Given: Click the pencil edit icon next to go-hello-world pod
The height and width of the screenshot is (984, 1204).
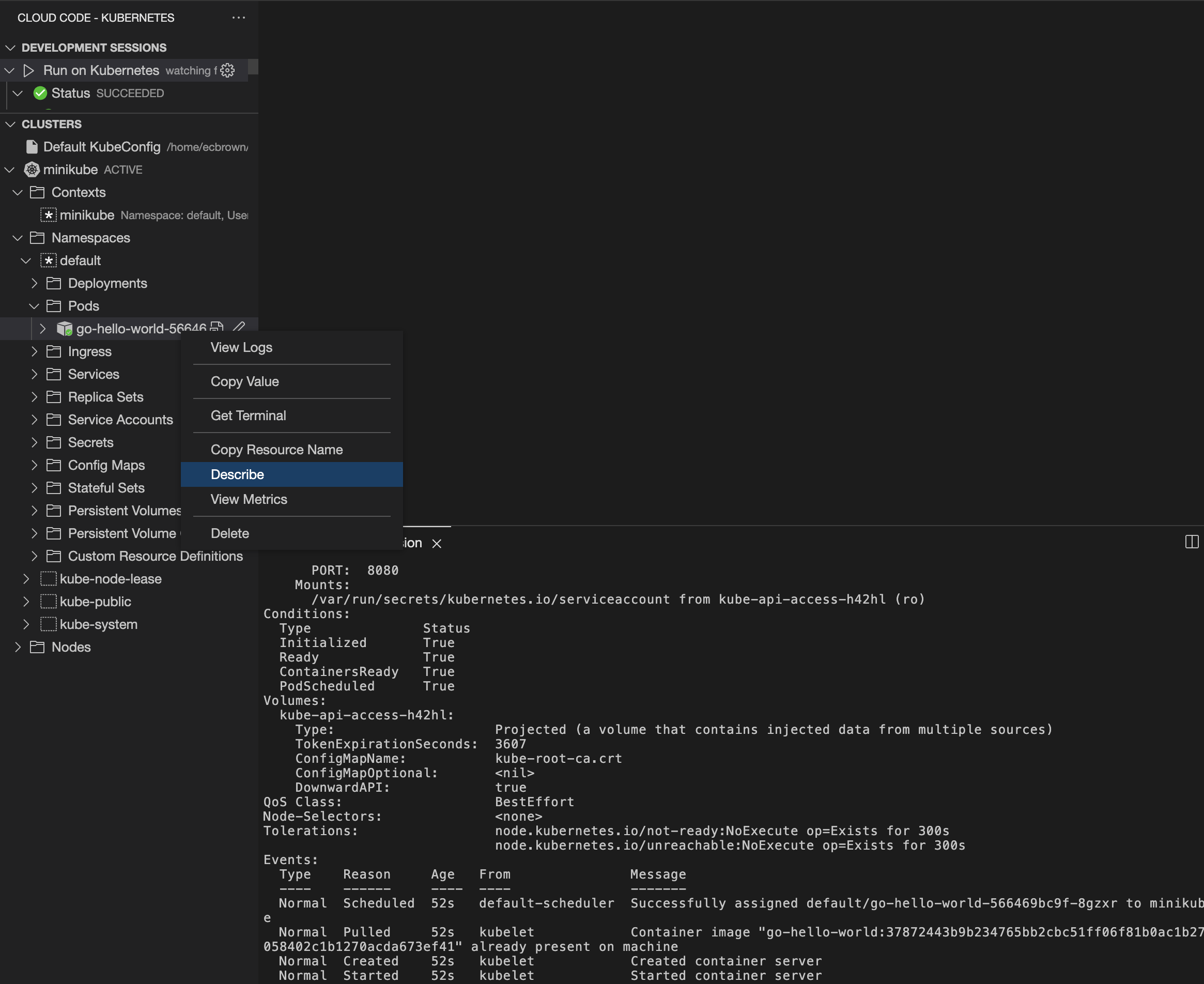Looking at the screenshot, I should click(x=242, y=327).
